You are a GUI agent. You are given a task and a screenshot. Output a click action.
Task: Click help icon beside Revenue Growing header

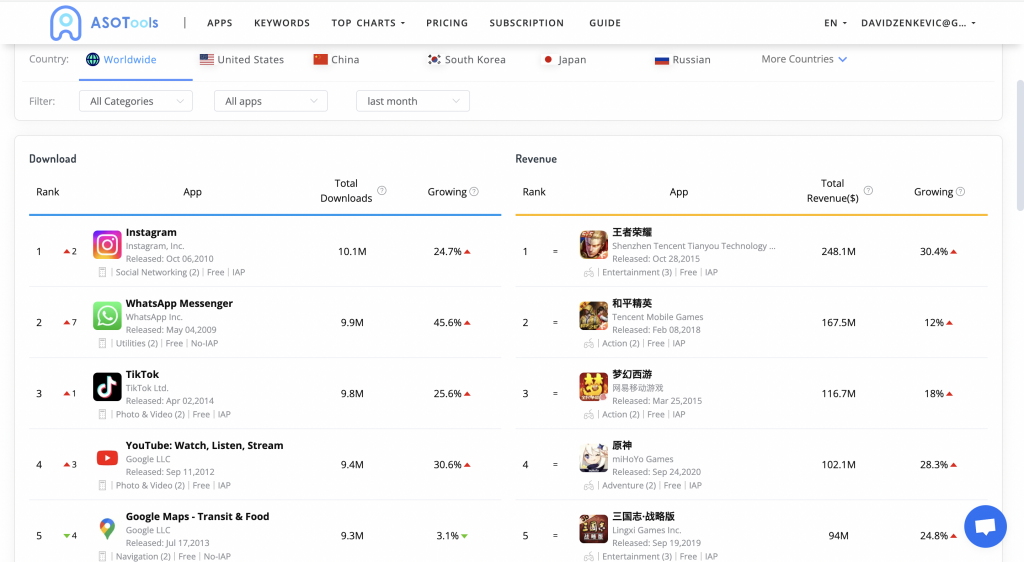[961, 191]
